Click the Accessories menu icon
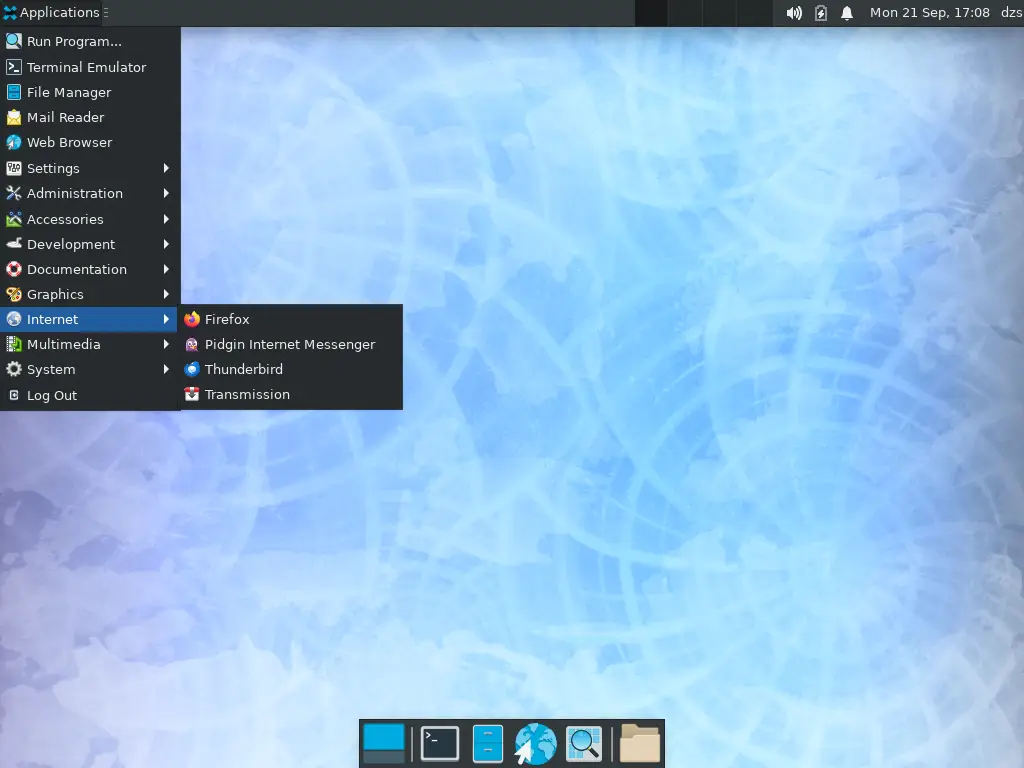Image resolution: width=1024 pixels, height=768 pixels. pos(14,219)
